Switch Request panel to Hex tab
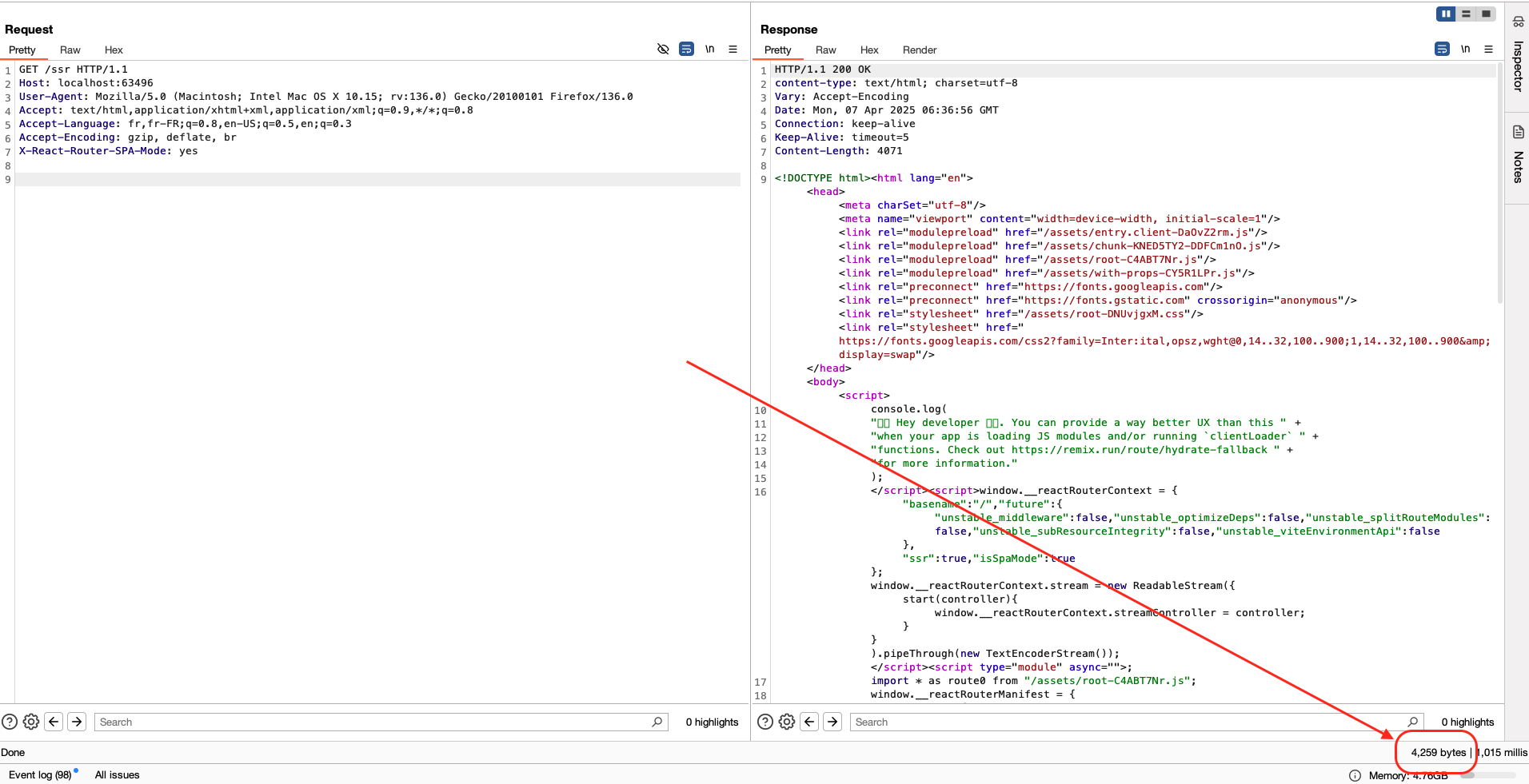This screenshot has width=1529, height=784. point(114,50)
